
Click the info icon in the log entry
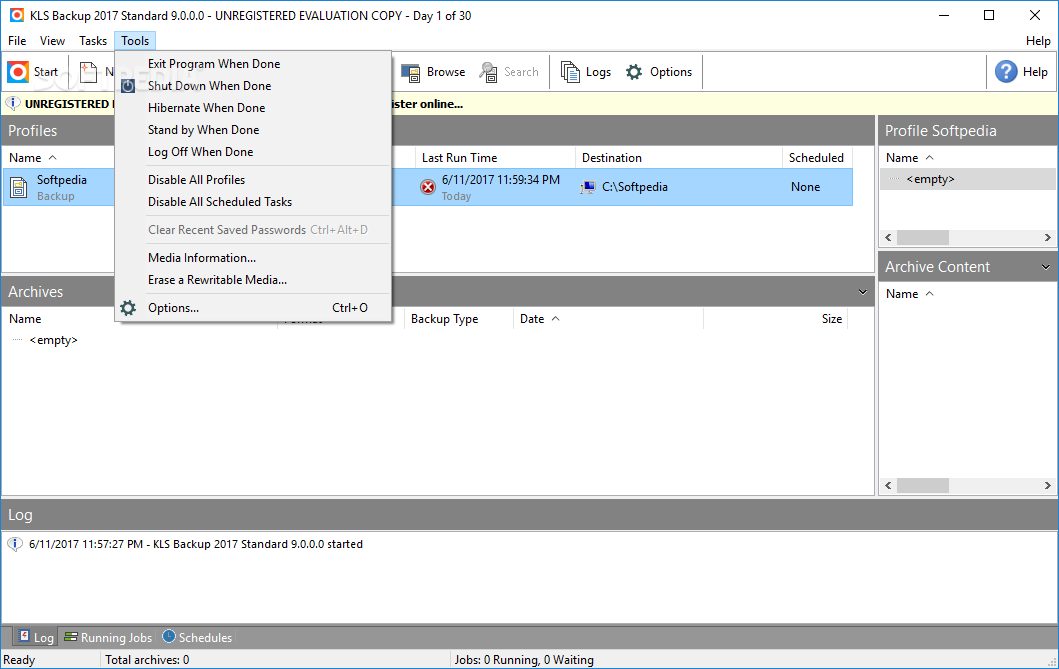15,544
